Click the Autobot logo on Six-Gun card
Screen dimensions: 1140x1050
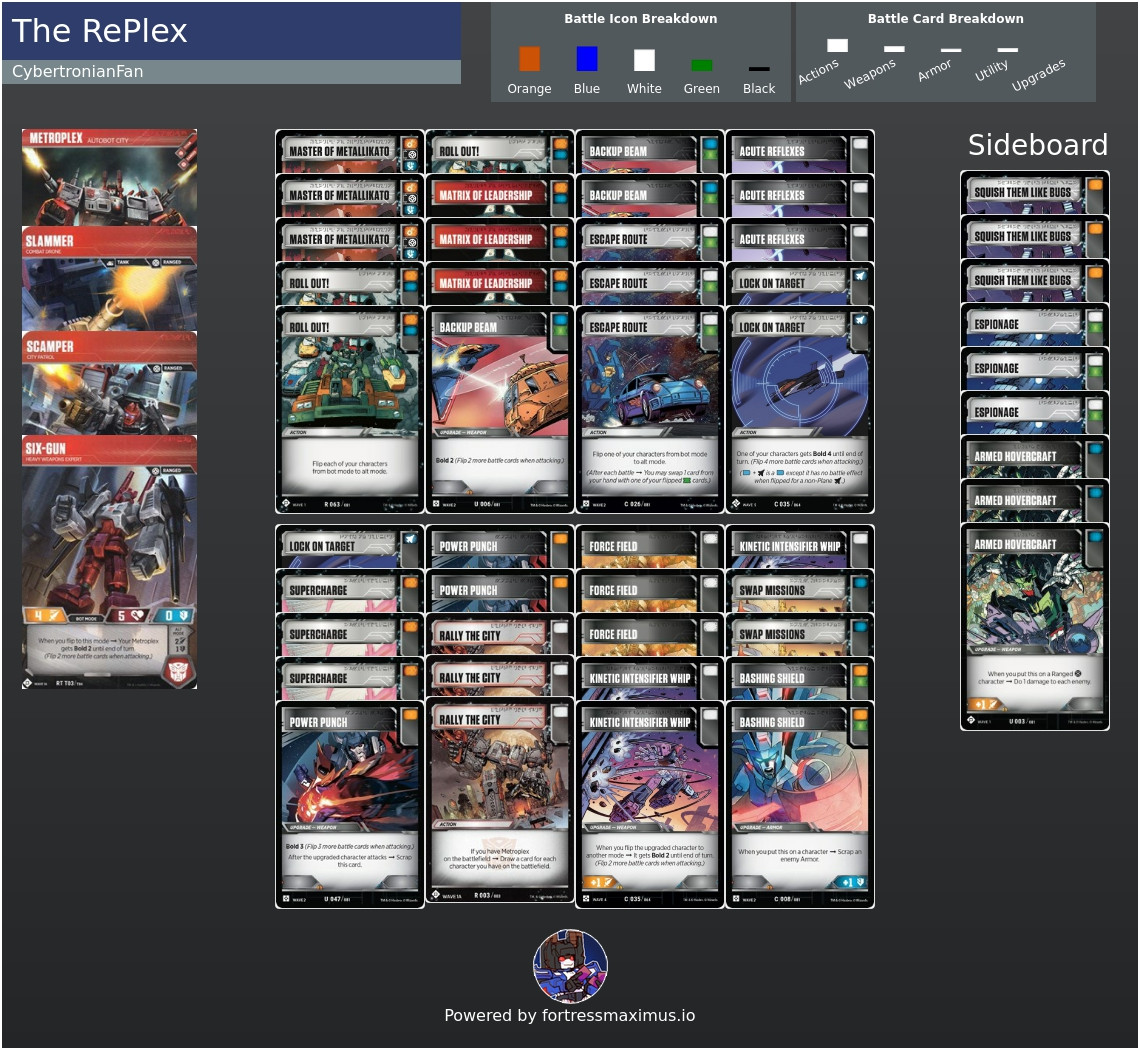(179, 671)
